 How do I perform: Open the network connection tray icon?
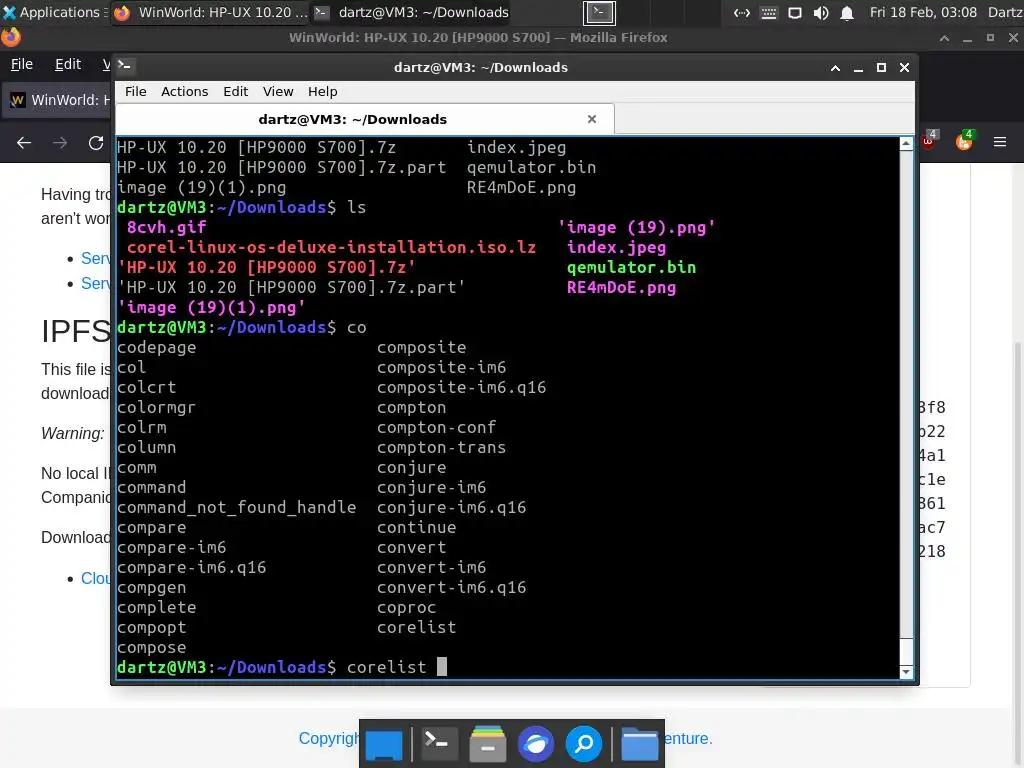pyautogui.click(x=742, y=13)
